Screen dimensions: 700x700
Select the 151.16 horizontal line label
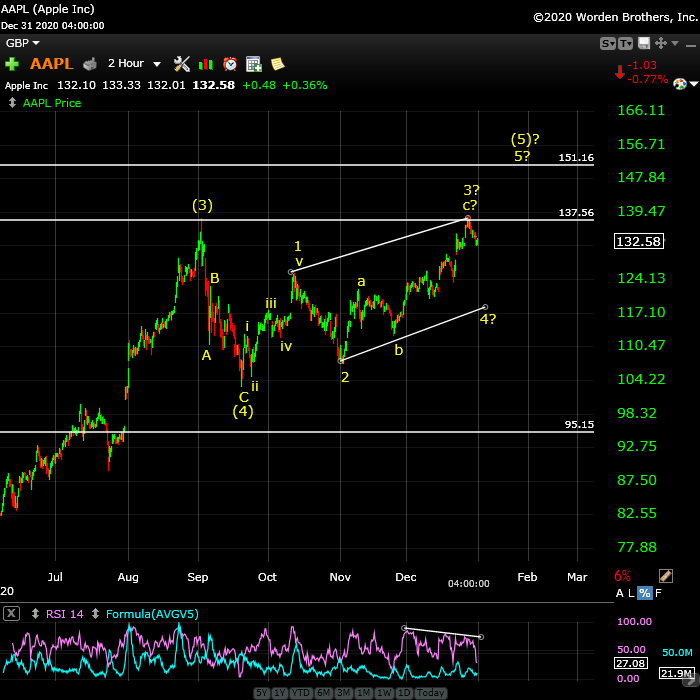[x=576, y=158]
